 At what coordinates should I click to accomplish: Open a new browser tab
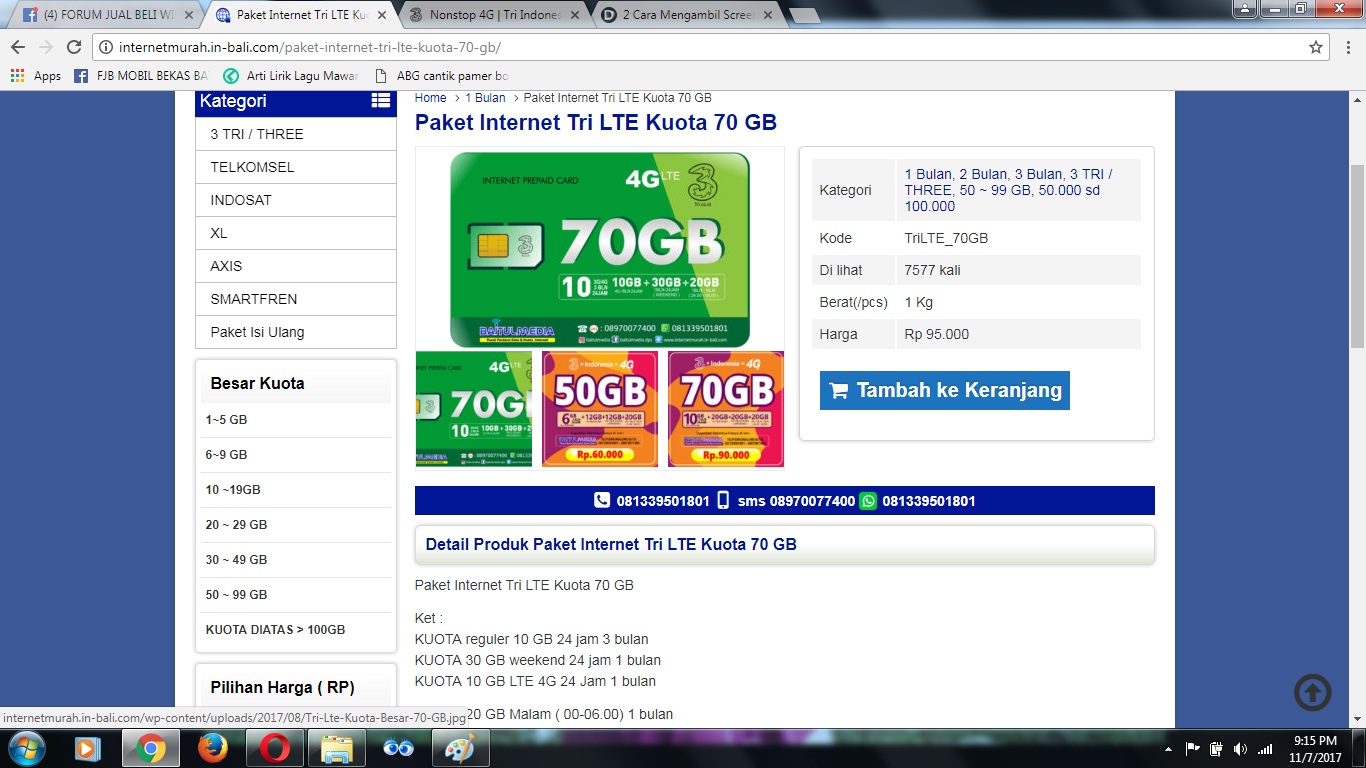tap(804, 15)
